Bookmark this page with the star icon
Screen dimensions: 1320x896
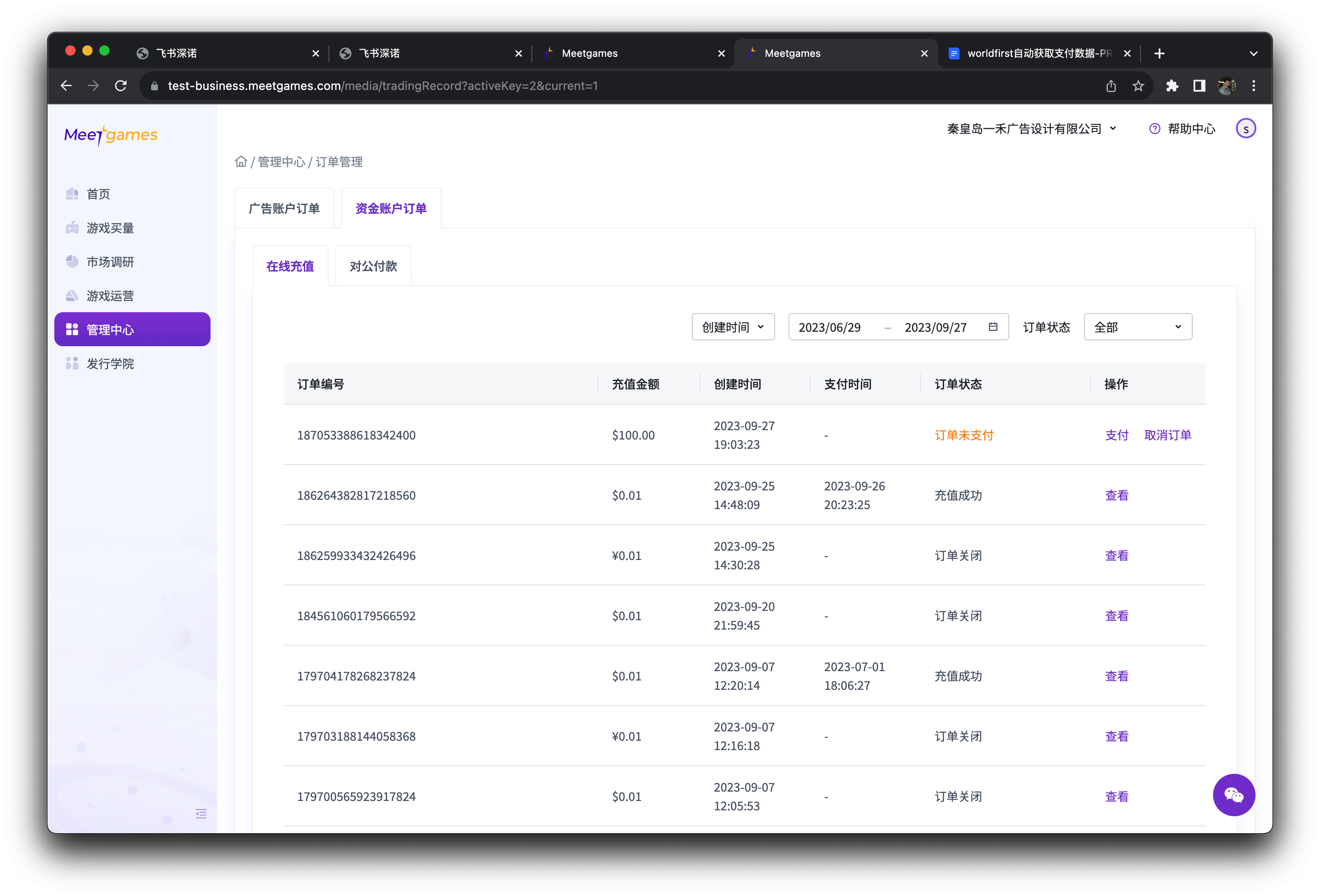pos(1138,86)
